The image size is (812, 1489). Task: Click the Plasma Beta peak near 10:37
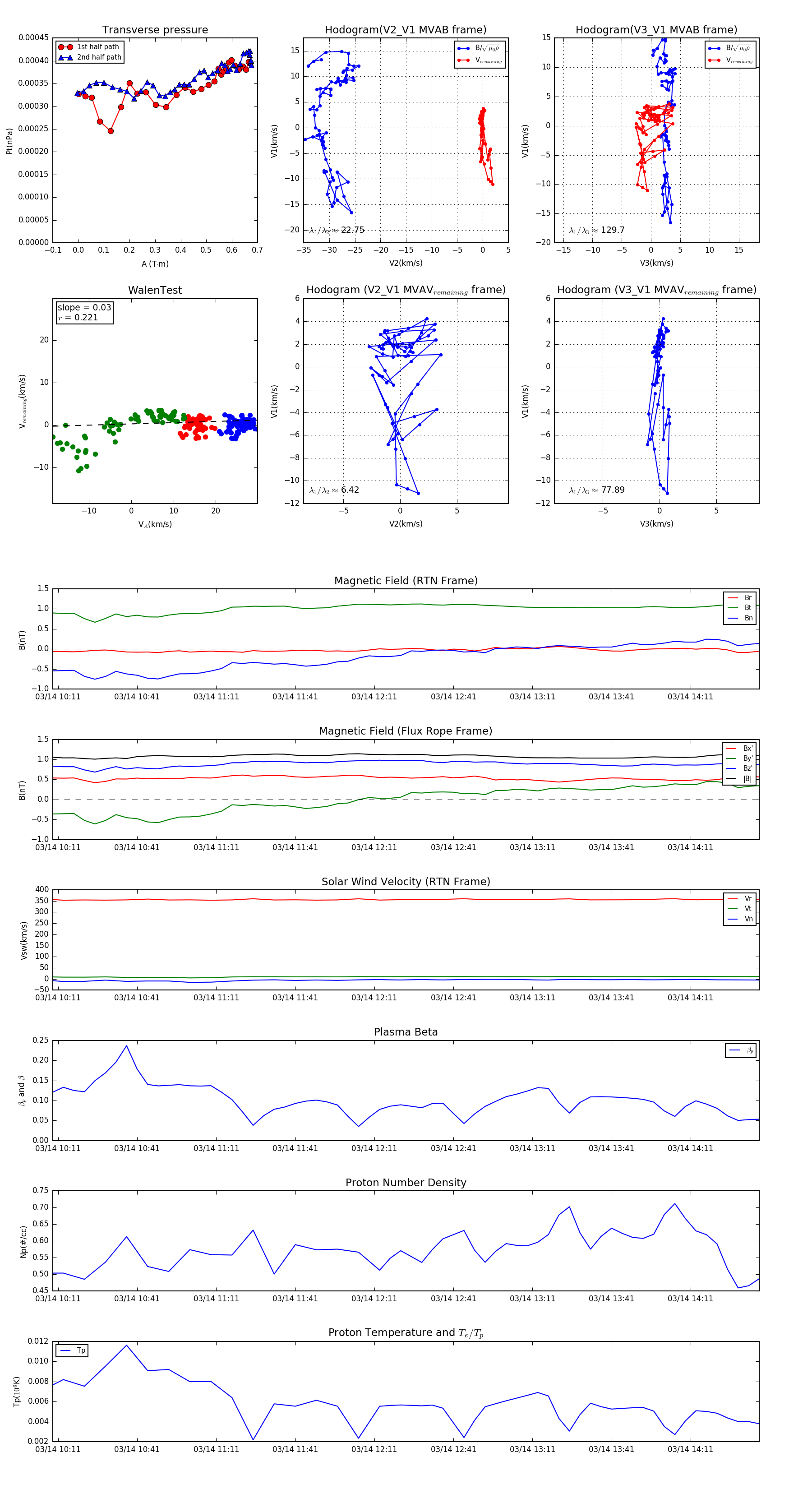tap(127, 1045)
